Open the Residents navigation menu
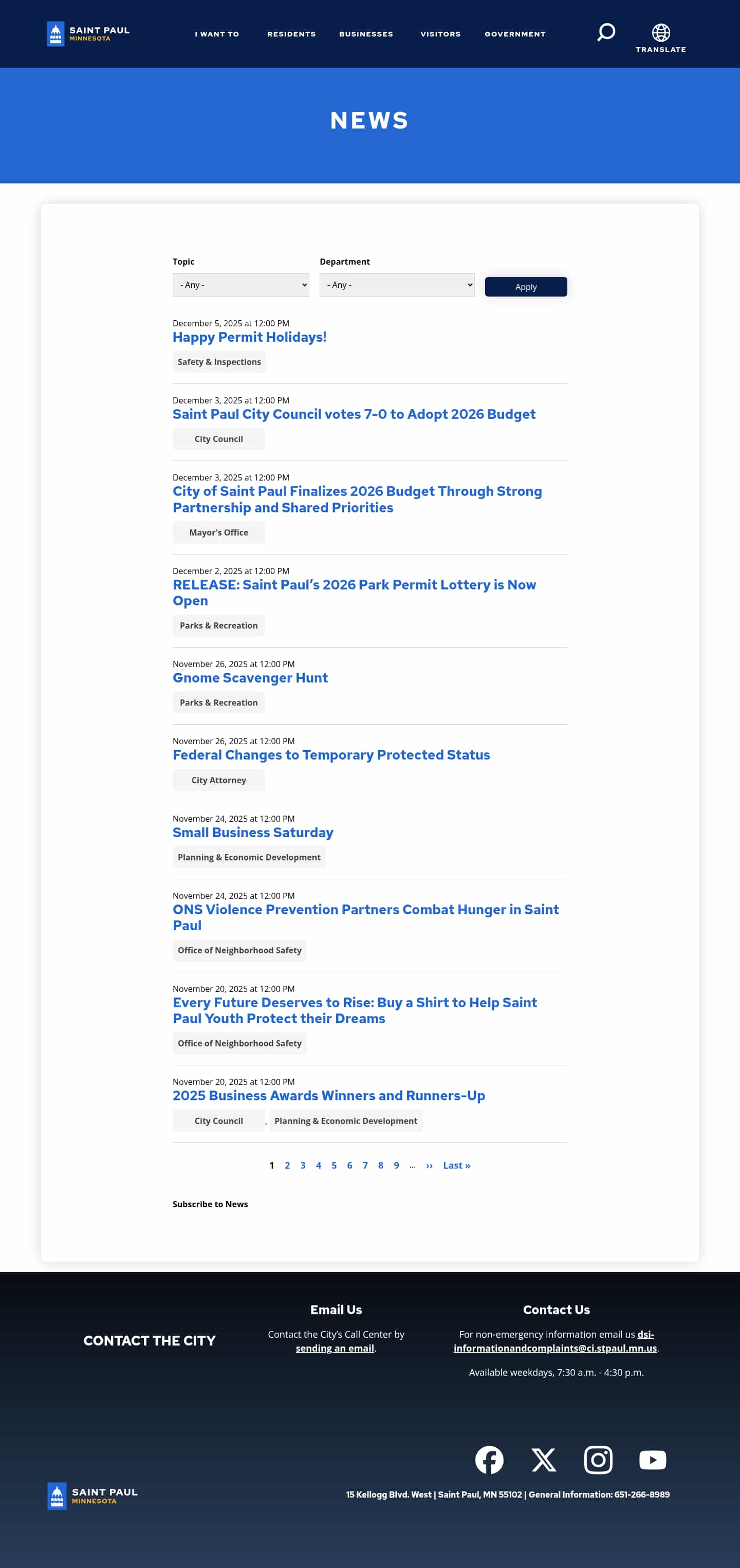 [291, 34]
